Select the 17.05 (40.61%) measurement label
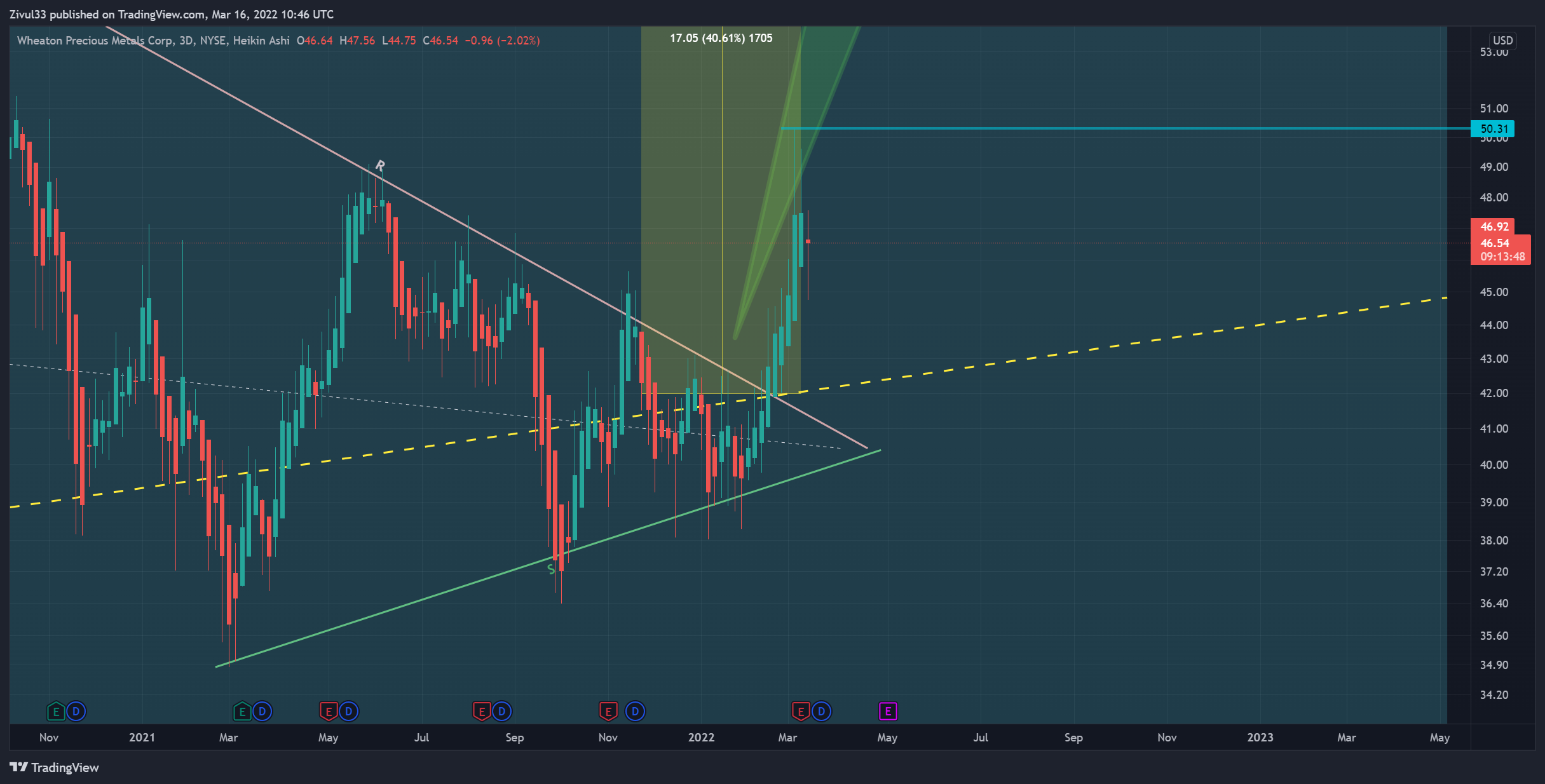Viewport: 1545px width, 784px height. click(721, 38)
